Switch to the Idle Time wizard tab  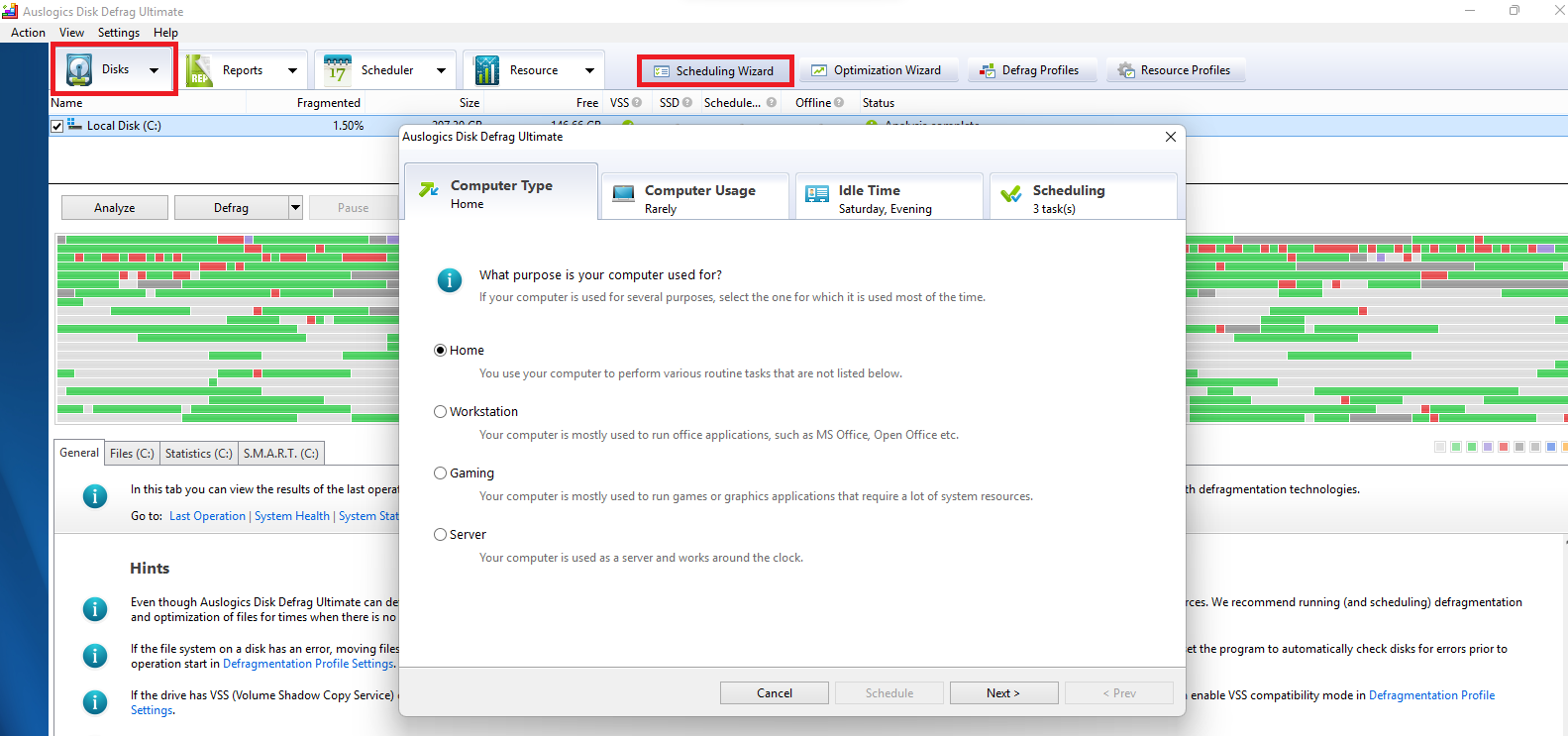click(x=888, y=198)
